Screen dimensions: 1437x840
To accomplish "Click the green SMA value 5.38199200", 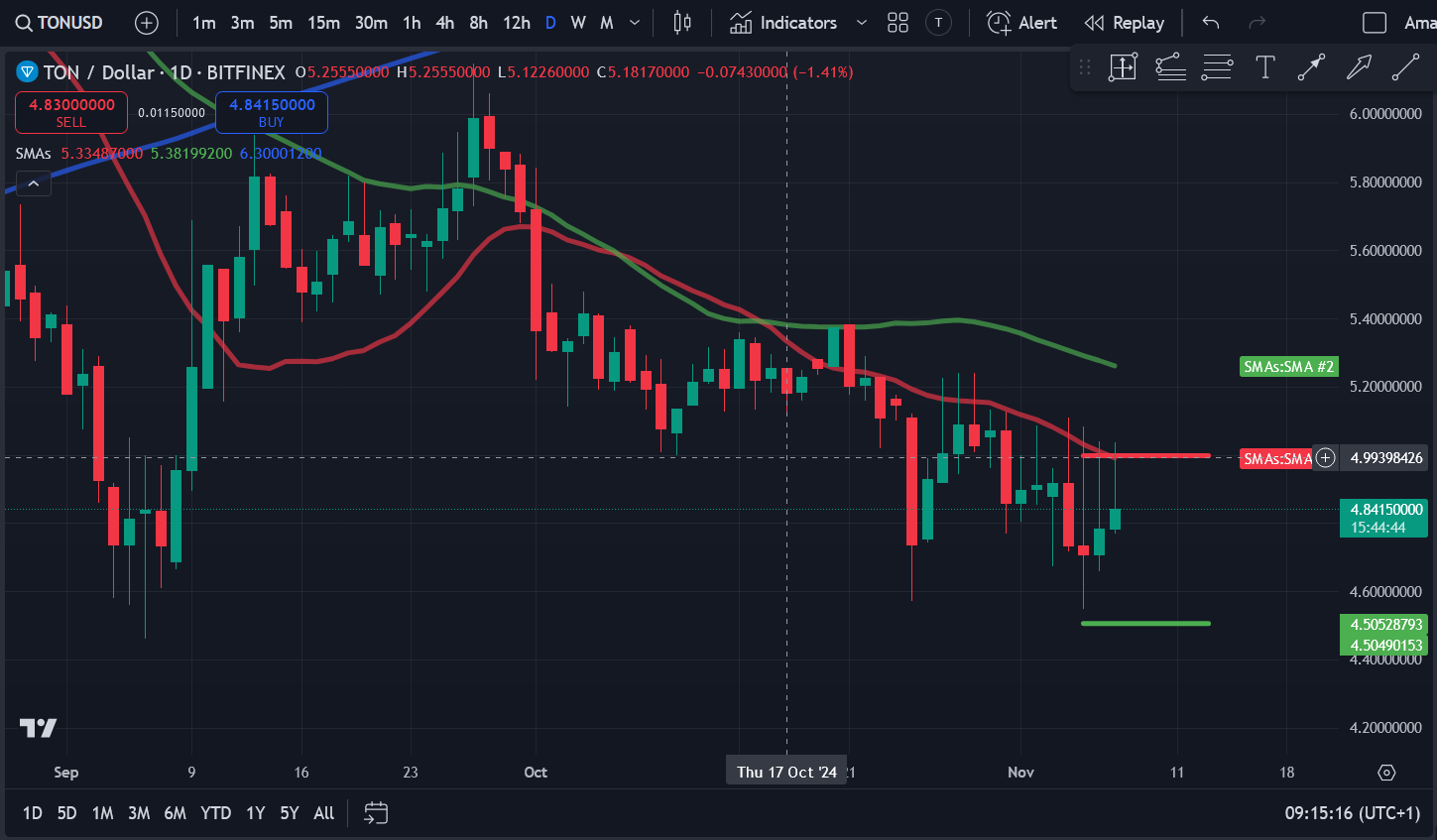I will click(x=191, y=154).
